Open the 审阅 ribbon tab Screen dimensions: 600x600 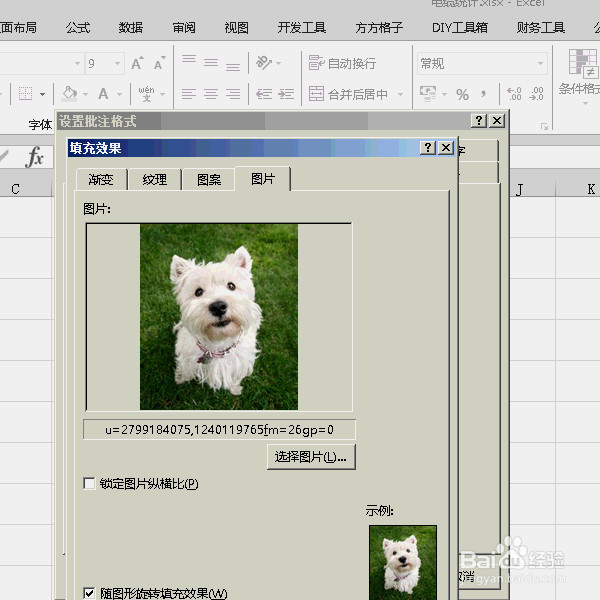(184, 28)
